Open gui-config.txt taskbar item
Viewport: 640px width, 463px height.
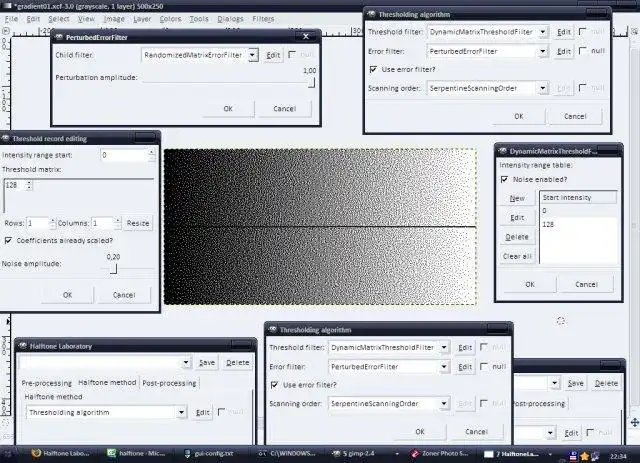tap(210, 453)
